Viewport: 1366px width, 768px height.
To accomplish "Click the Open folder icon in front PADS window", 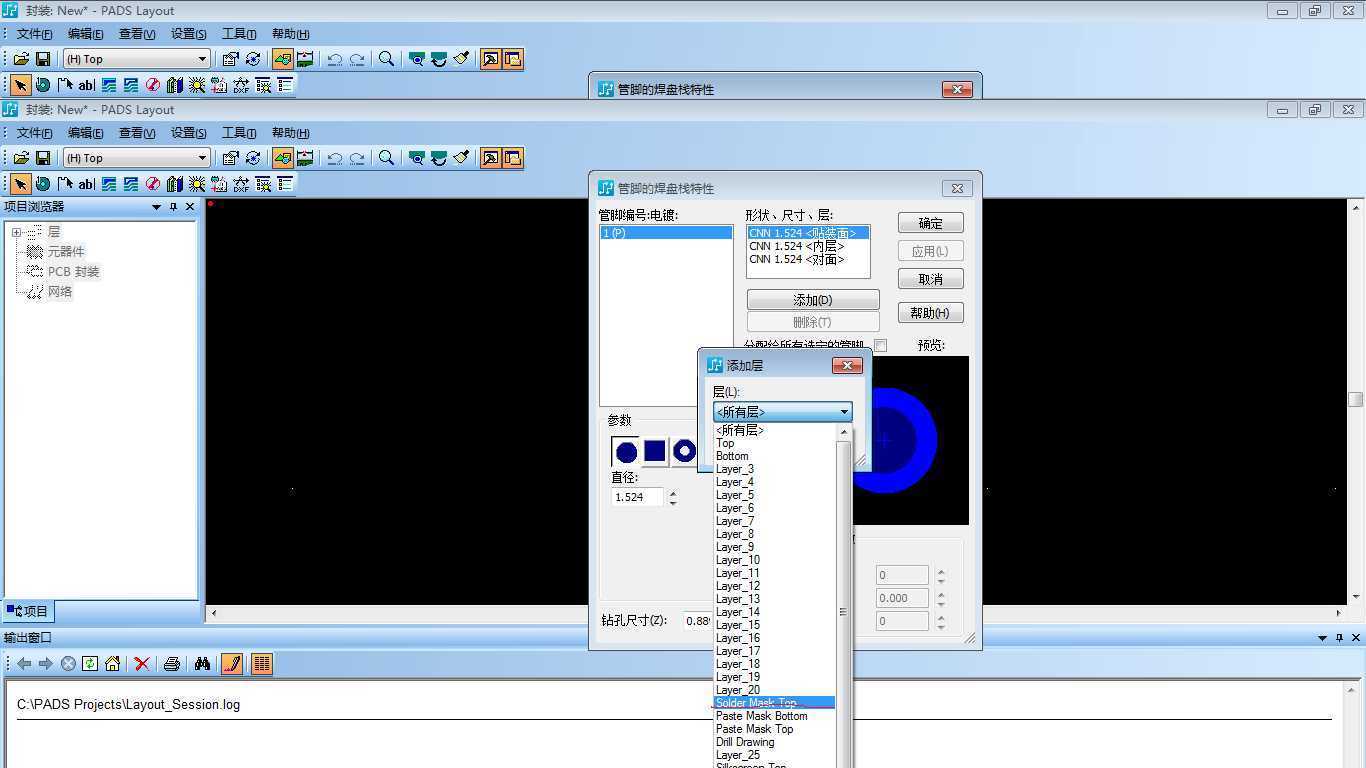I will click(21, 158).
